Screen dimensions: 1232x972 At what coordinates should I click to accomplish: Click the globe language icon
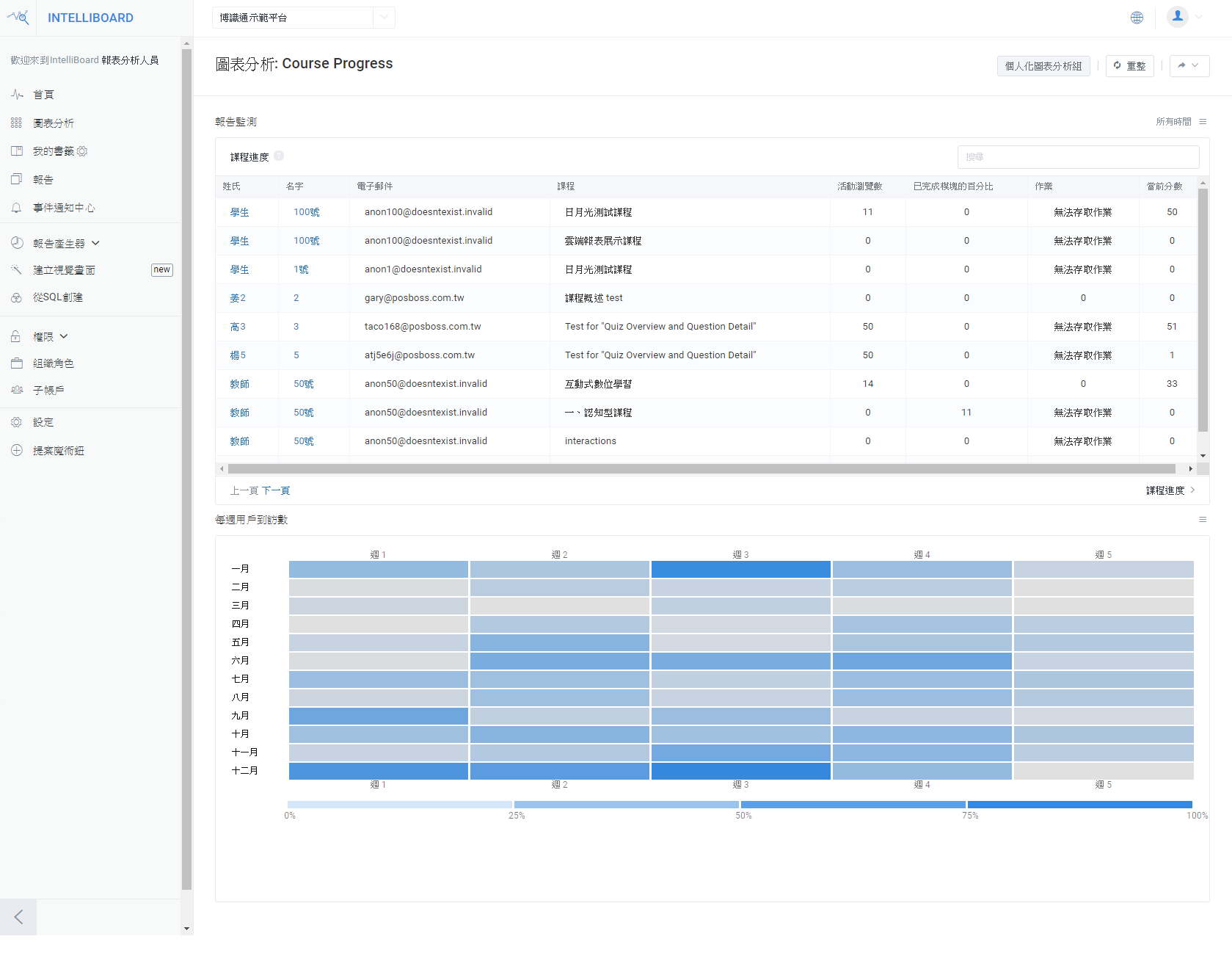1137,18
